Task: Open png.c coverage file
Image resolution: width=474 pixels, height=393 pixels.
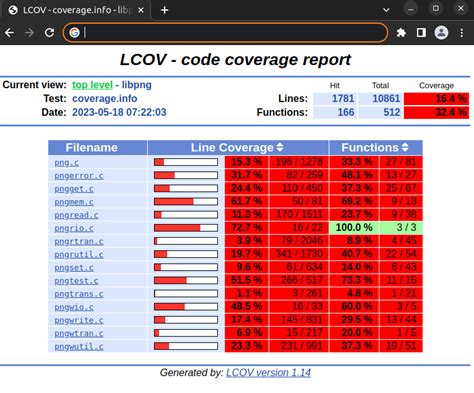Action: (x=66, y=163)
